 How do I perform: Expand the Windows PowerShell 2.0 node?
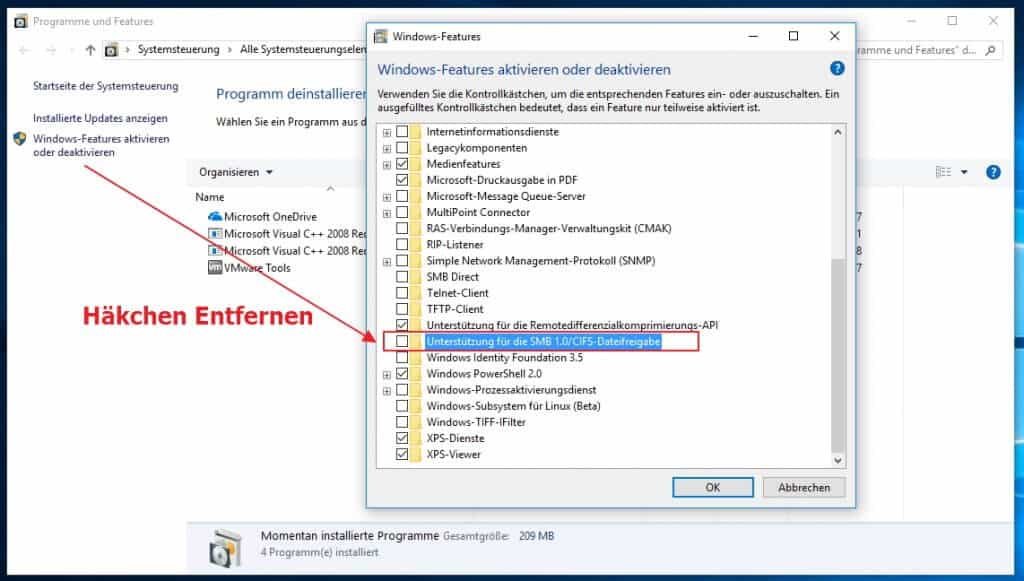pos(385,374)
